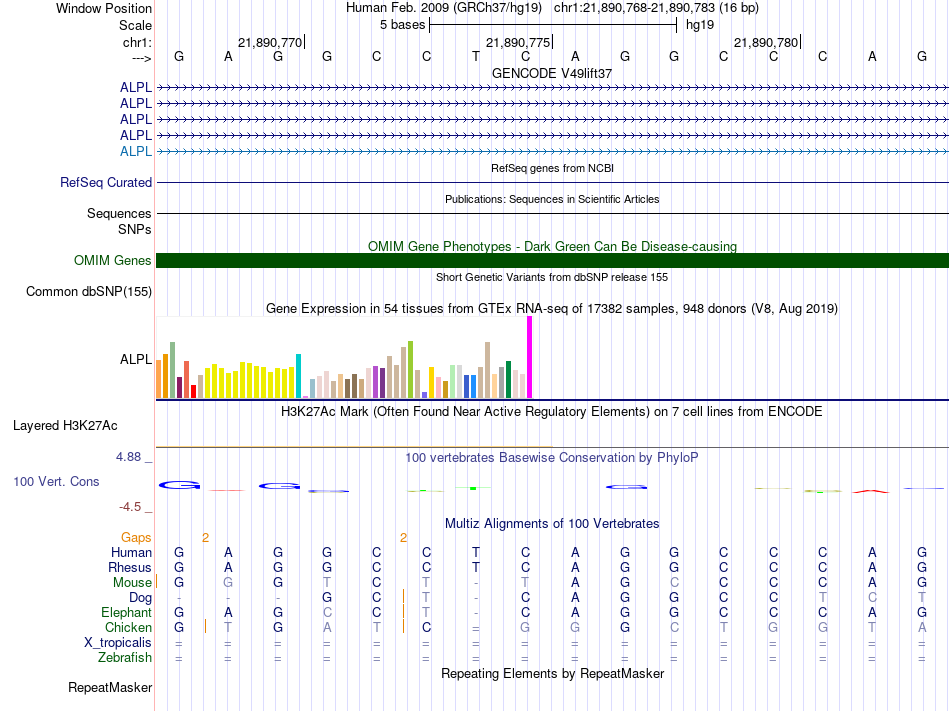Click Repeating Elements by RepeatMasker title
The height and width of the screenshot is (711, 950).
552,674
